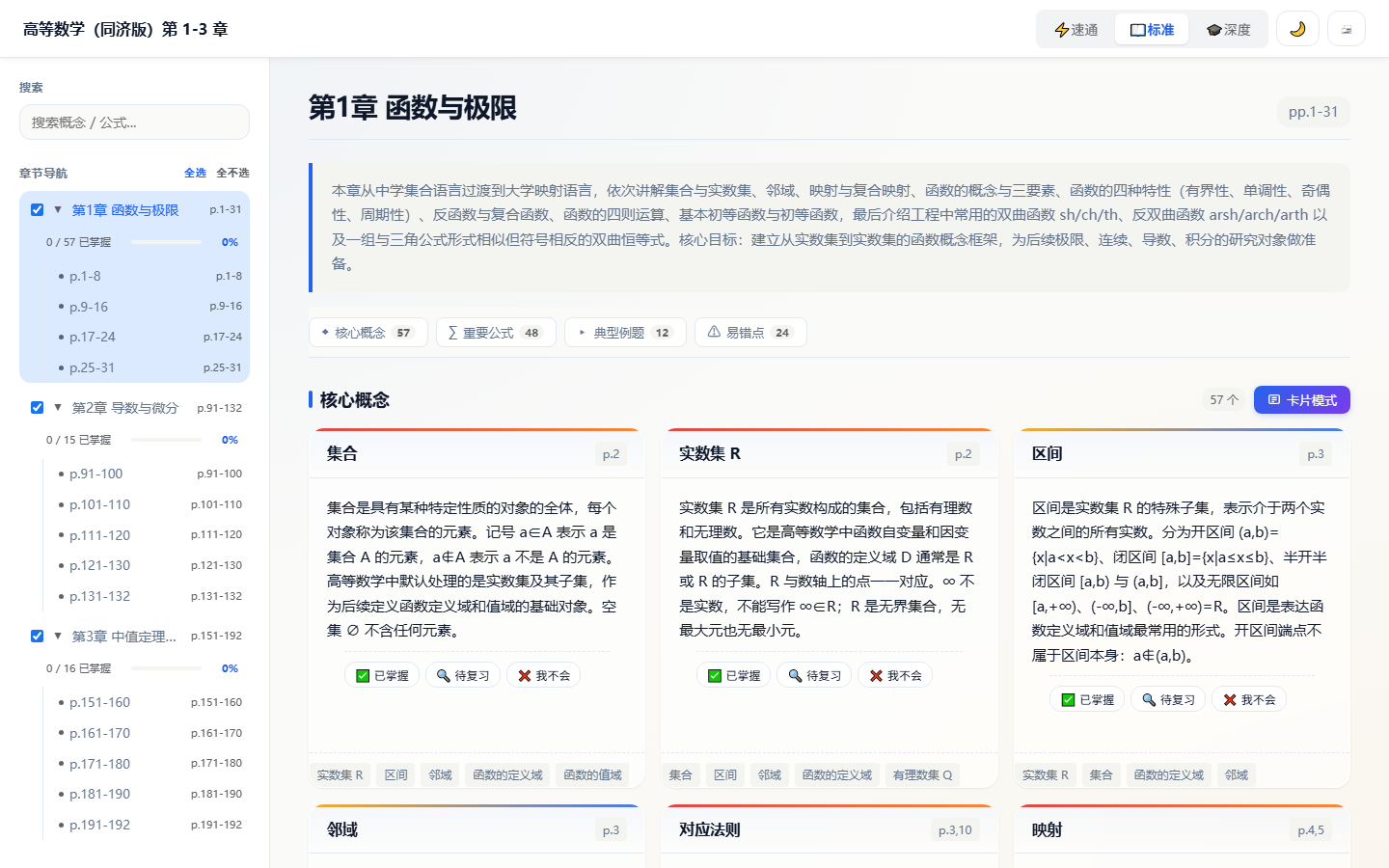Viewport: 1389px width, 868px height.
Task: Select the 速通 lightning mode
Action: 1076,30
